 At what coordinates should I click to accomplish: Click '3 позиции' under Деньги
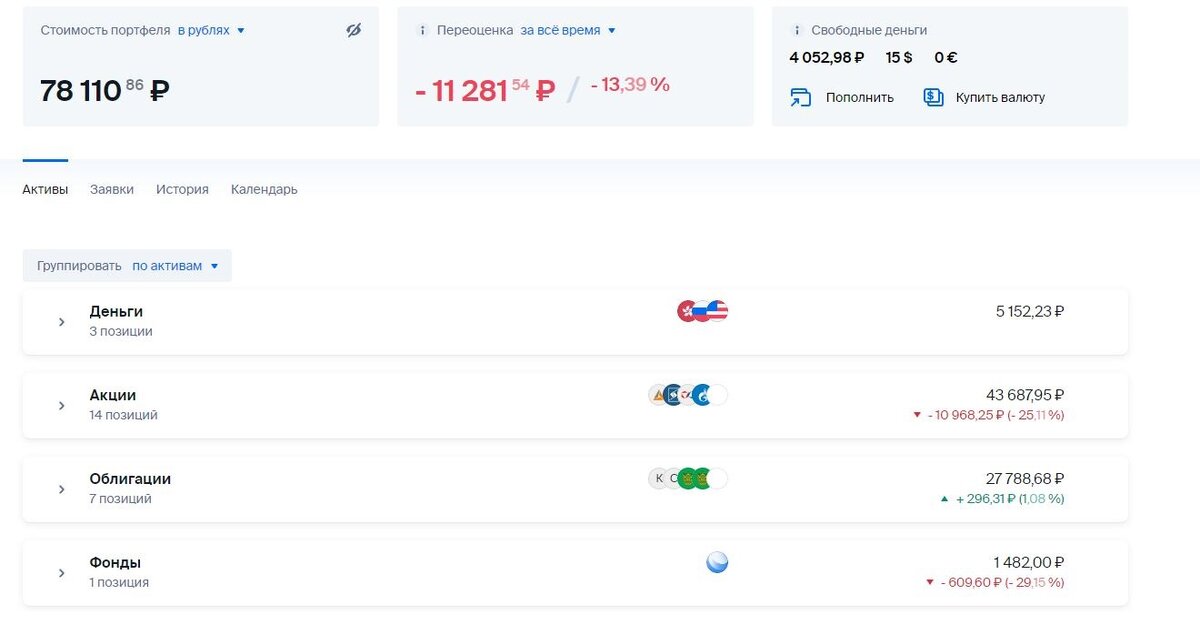[x=121, y=331]
